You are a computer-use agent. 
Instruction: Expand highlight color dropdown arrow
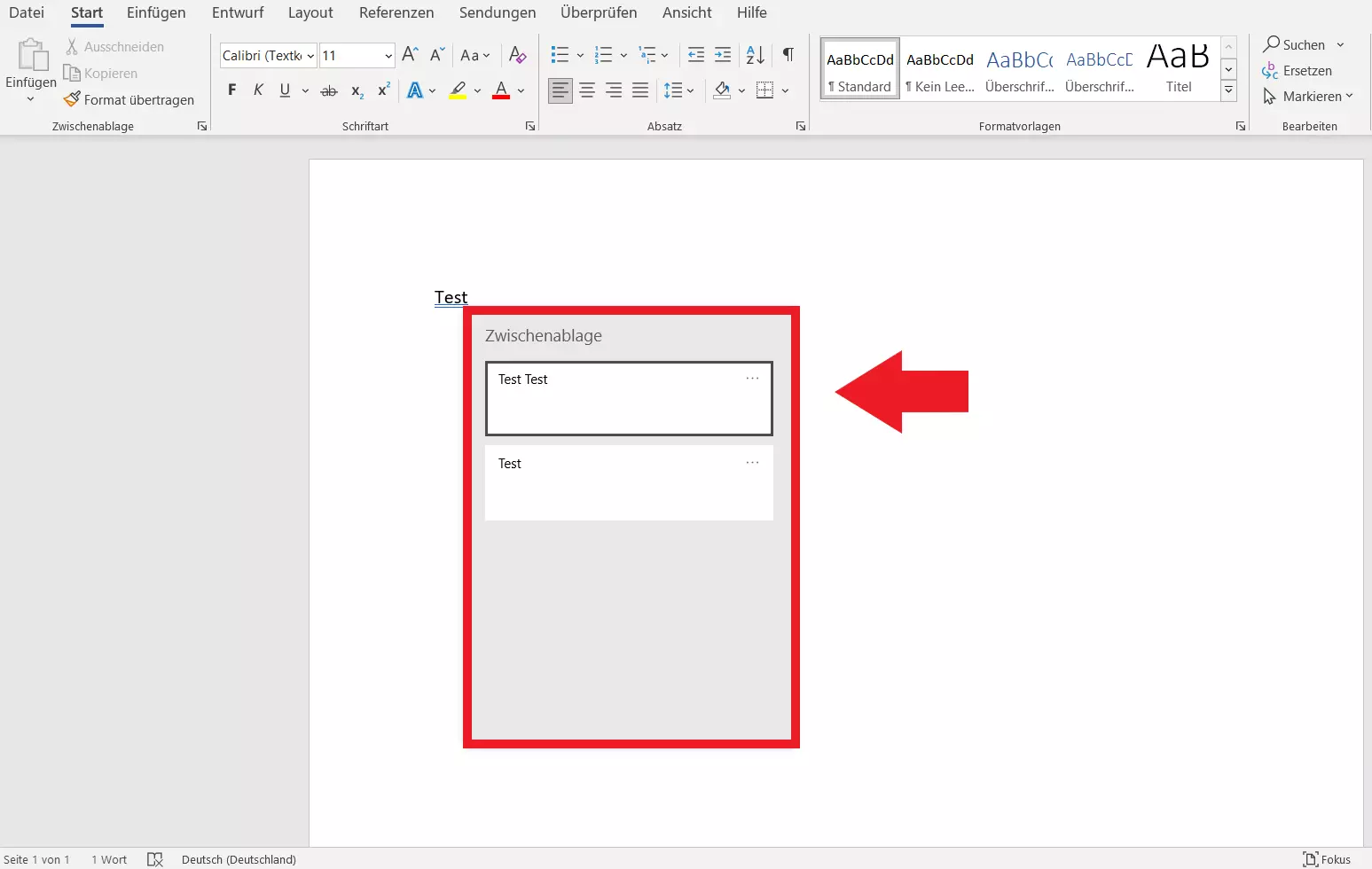(x=477, y=90)
